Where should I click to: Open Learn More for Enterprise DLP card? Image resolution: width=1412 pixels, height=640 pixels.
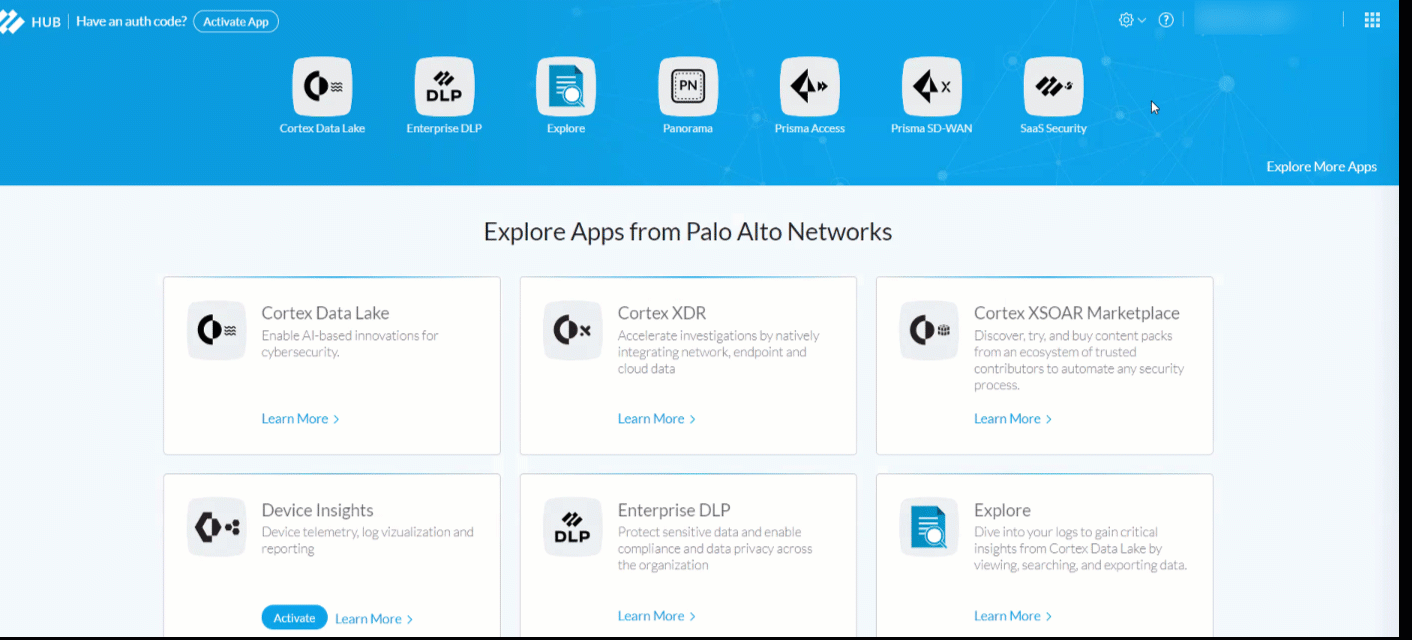point(656,616)
